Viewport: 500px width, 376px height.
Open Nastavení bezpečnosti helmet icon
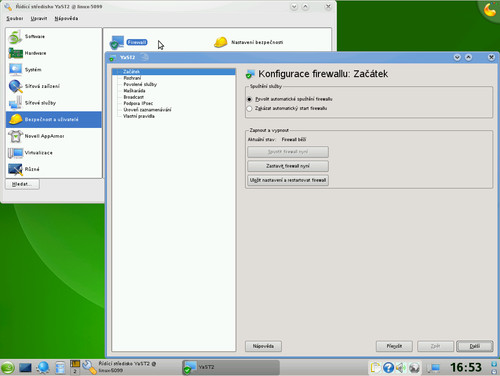221,42
